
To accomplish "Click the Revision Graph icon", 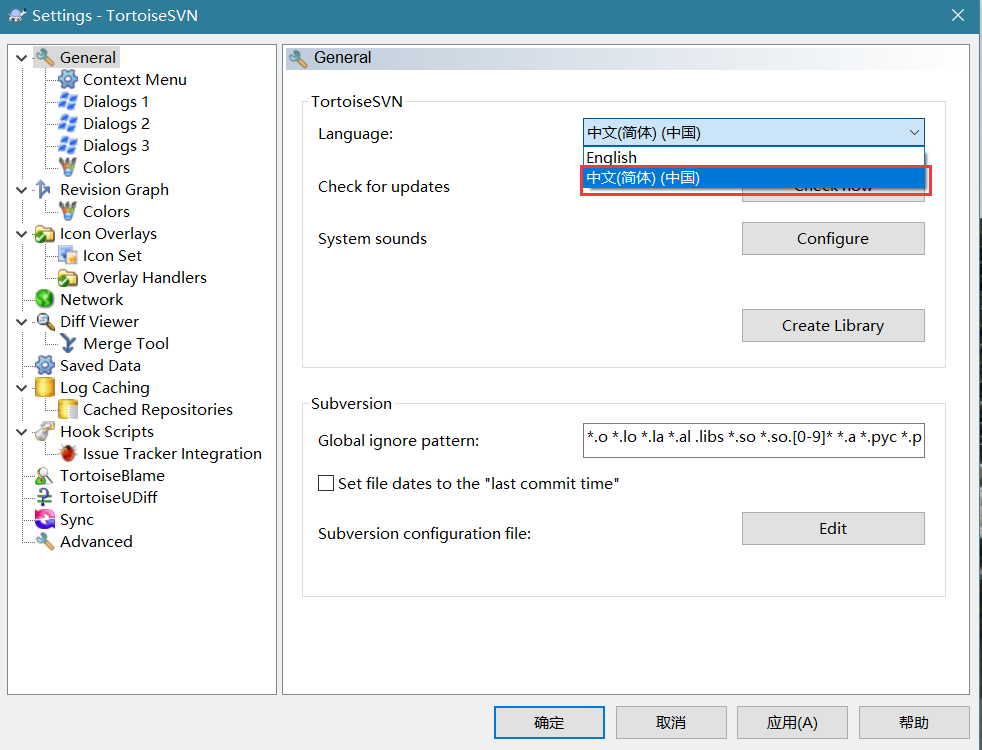I will [44, 189].
